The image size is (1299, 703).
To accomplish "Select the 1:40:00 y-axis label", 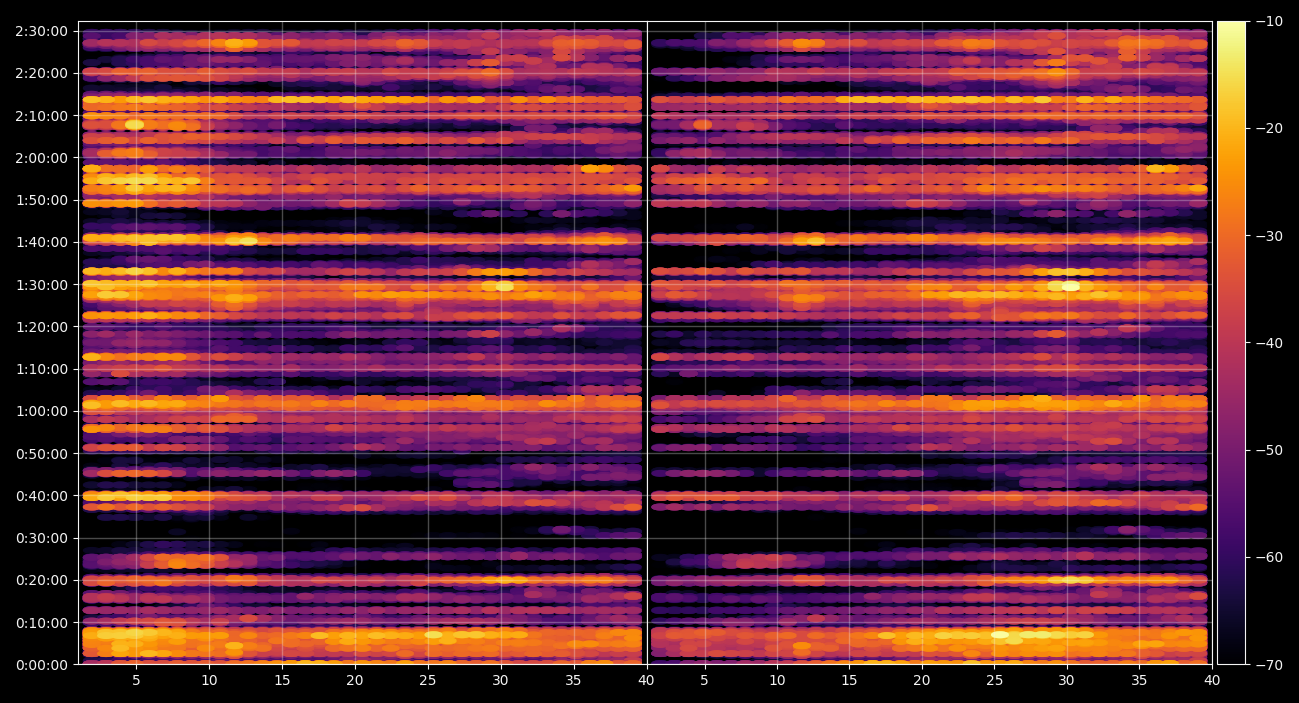I will 41,242.
